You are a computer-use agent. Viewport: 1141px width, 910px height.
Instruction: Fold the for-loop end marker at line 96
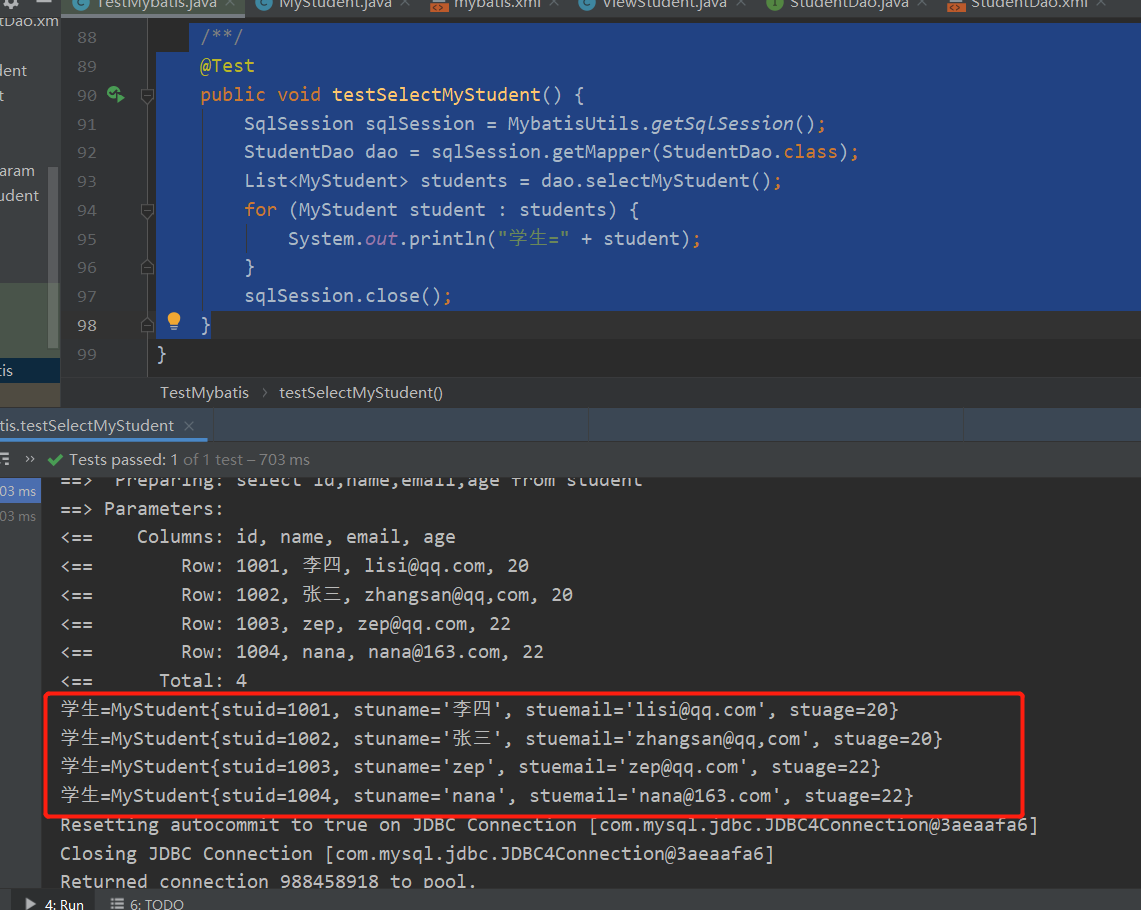coord(147,267)
